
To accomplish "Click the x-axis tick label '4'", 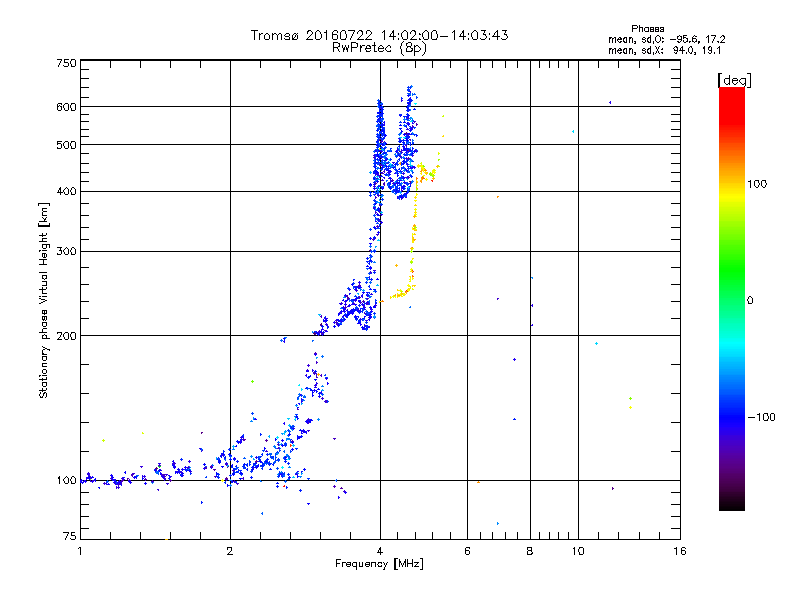I will point(380,551).
